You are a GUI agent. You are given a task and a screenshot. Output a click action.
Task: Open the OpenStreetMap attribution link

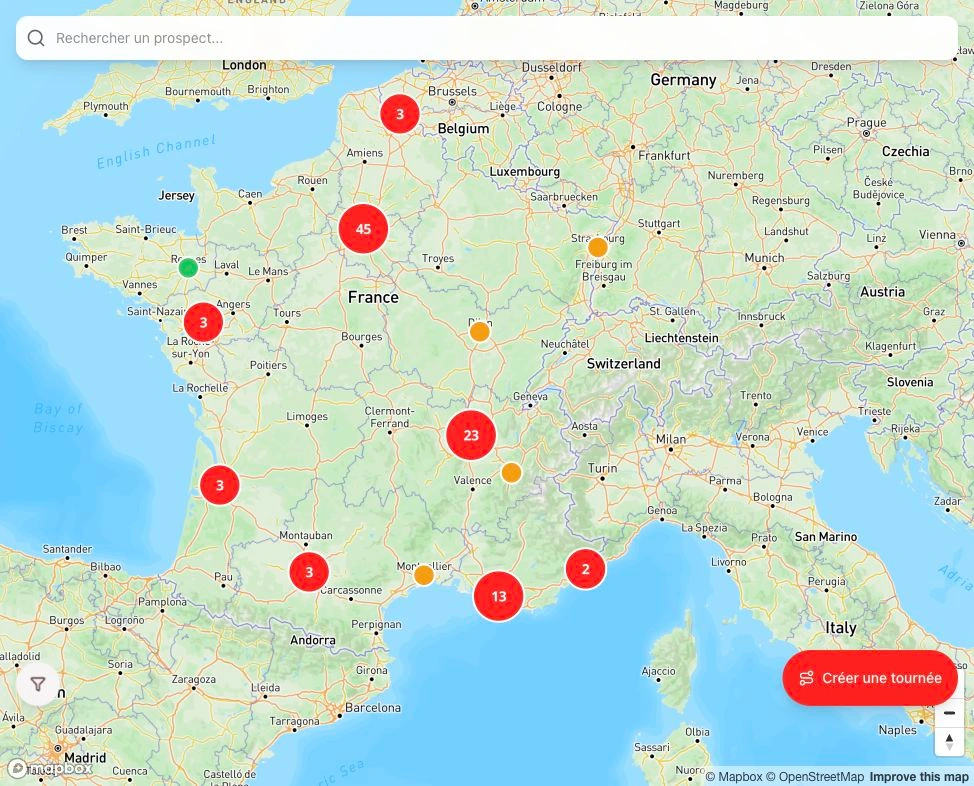814,777
